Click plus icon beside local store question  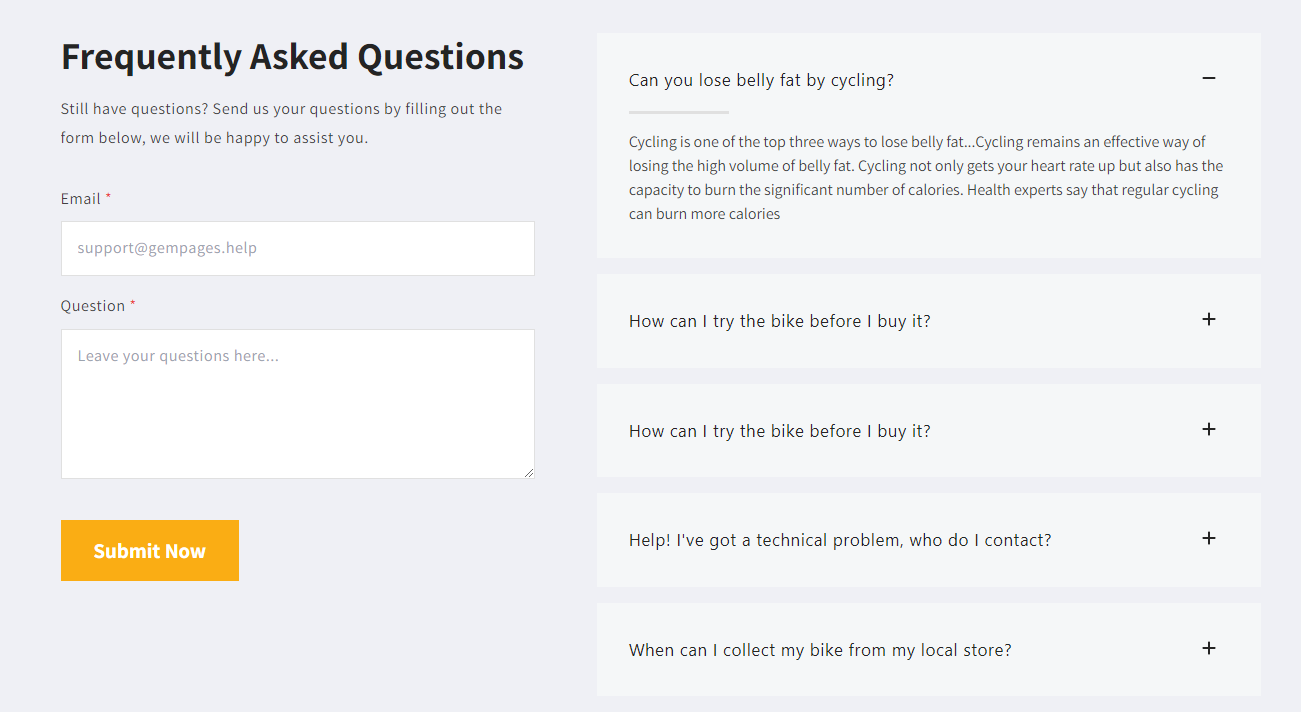[x=1208, y=648]
